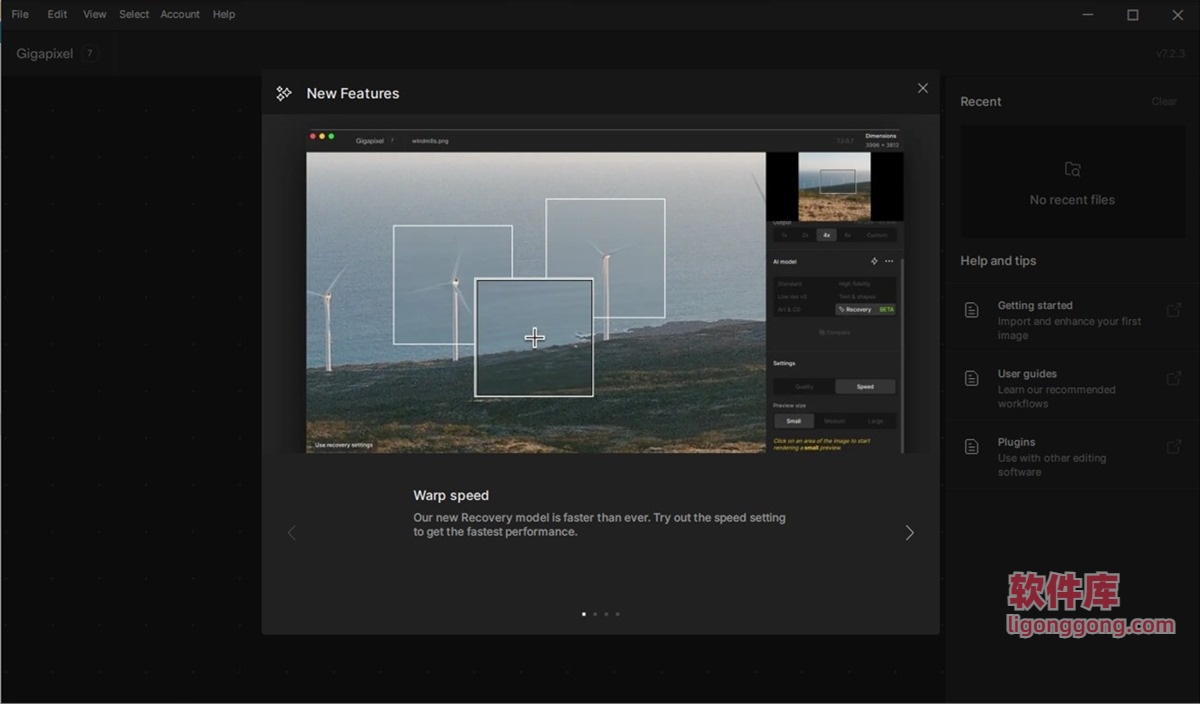Go to next feature slide arrow

click(909, 533)
